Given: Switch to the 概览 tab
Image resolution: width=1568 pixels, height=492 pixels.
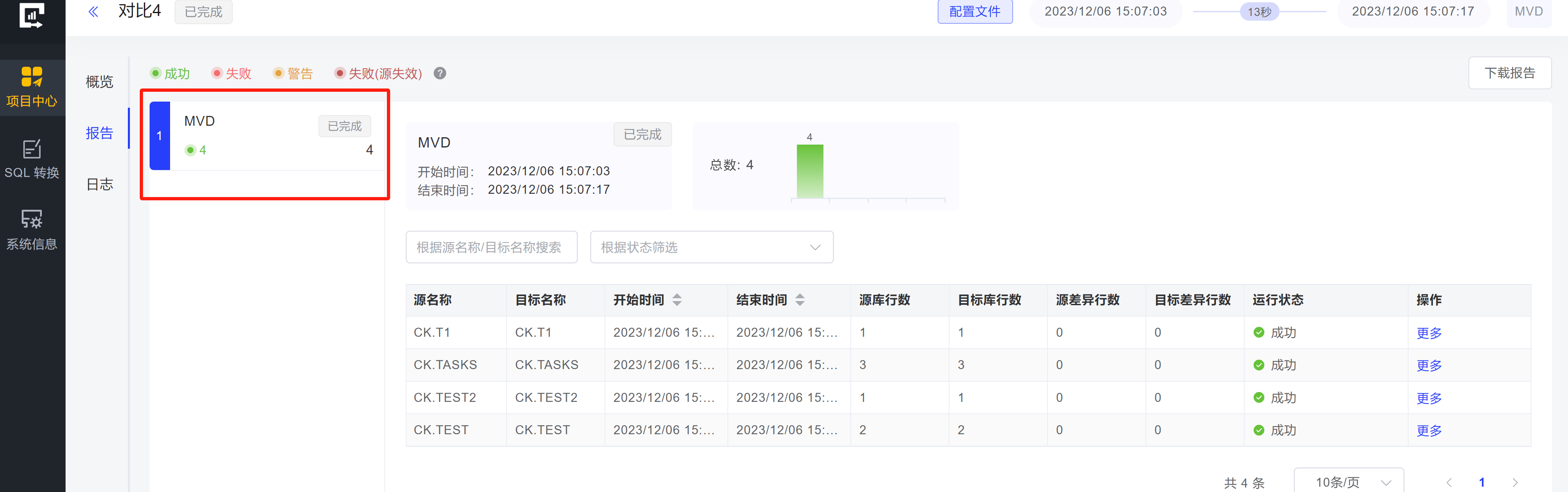Looking at the screenshot, I should tap(99, 82).
